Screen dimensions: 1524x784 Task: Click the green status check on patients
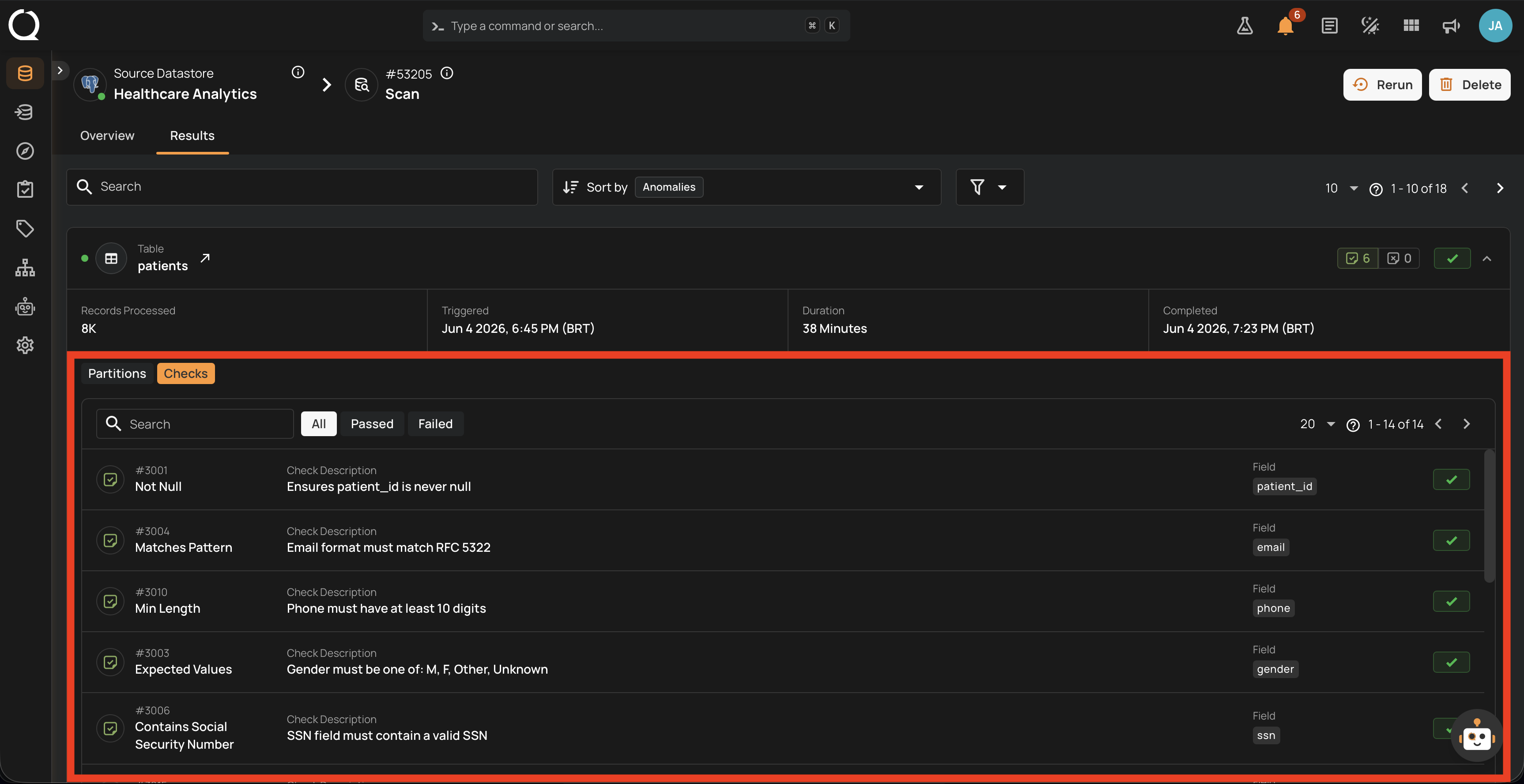(x=1452, y=259)
